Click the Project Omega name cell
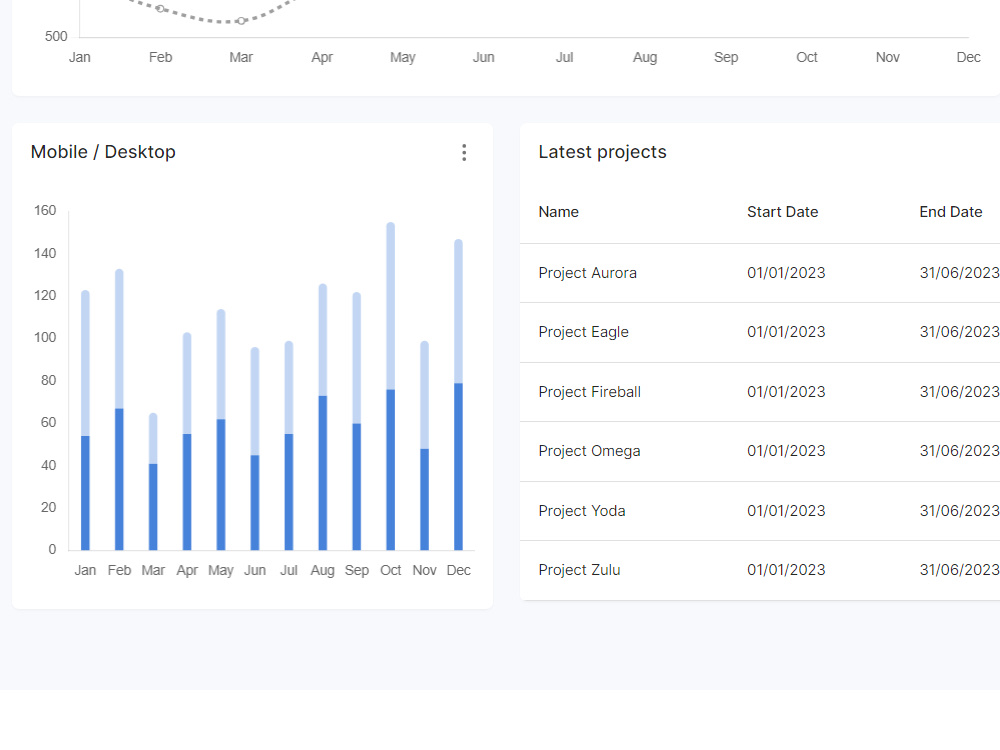This screenshot has width=1000, height=750. tap(589, 451)
